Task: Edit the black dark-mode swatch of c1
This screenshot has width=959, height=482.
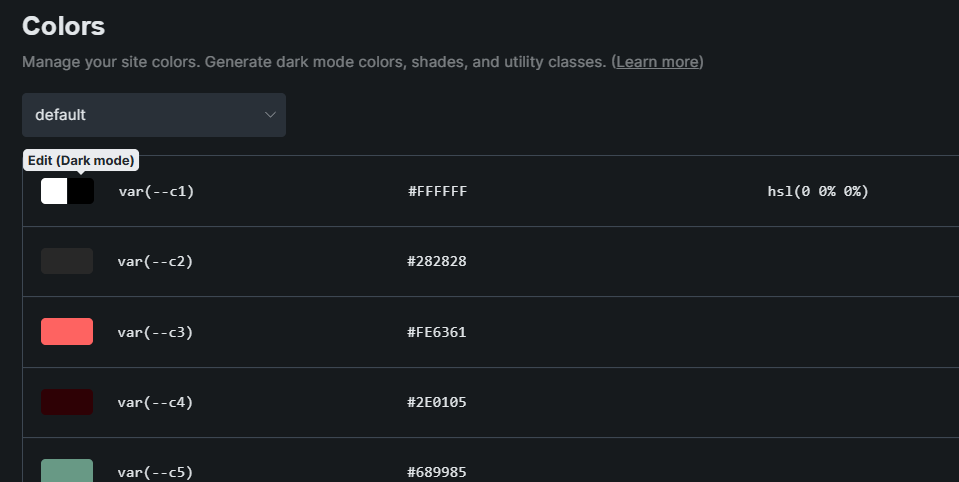Action: pyautogui.click(x=81, y=191)
